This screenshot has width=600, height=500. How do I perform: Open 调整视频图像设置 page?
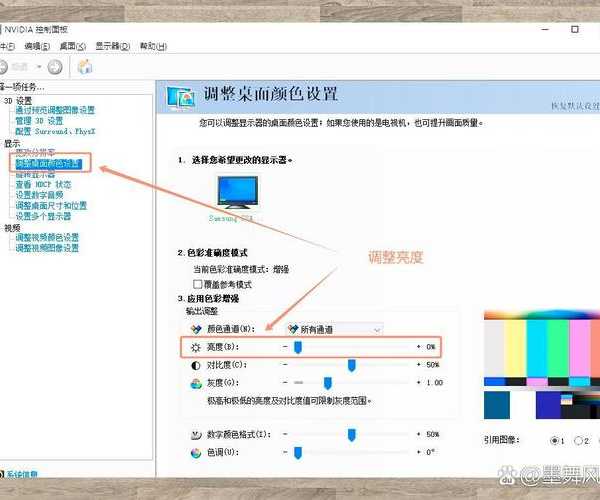tap(47, 248)
